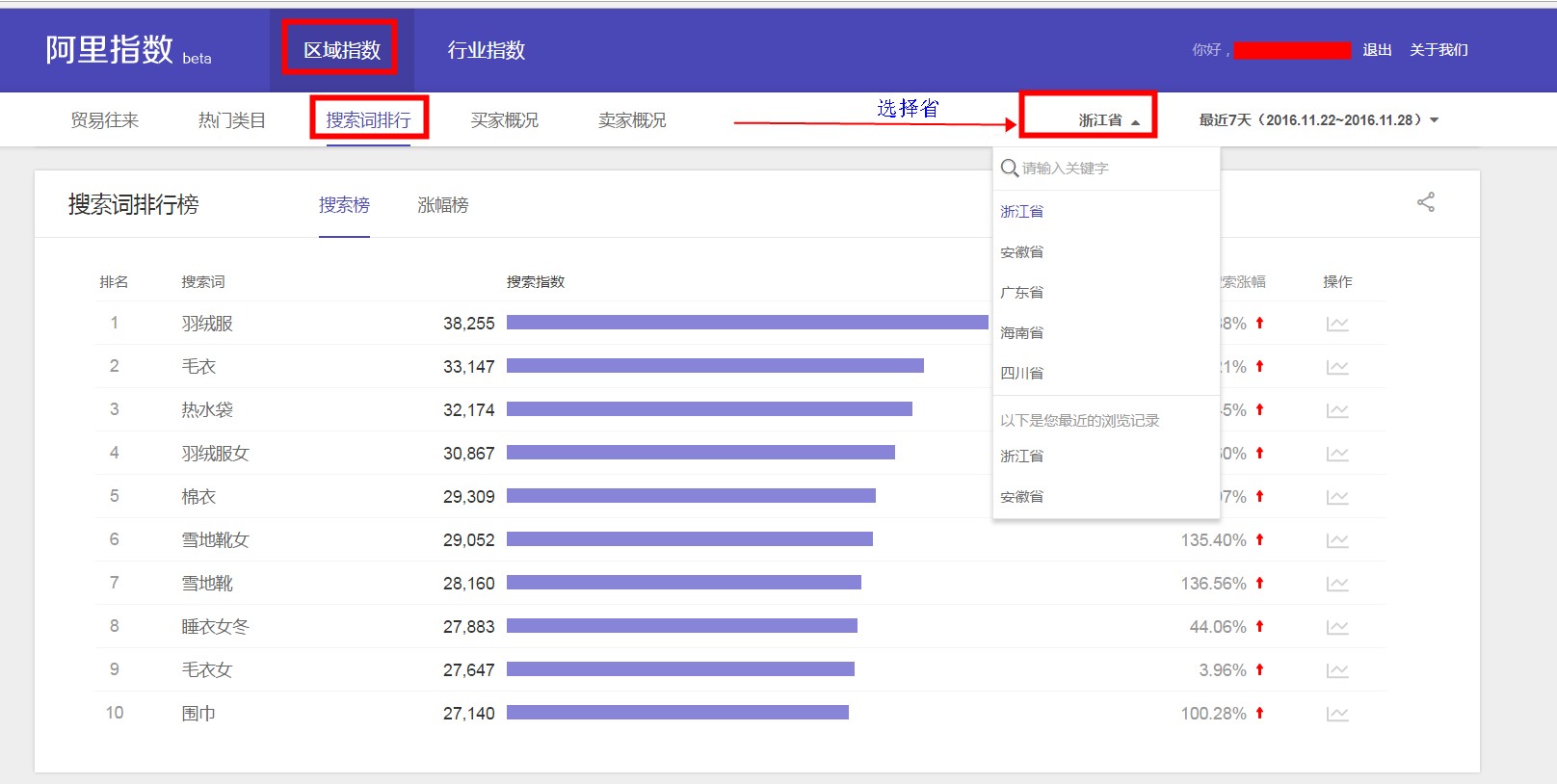Click the search term 睡衣女冬
The image size is (1557, 784).
coord(216,627)
